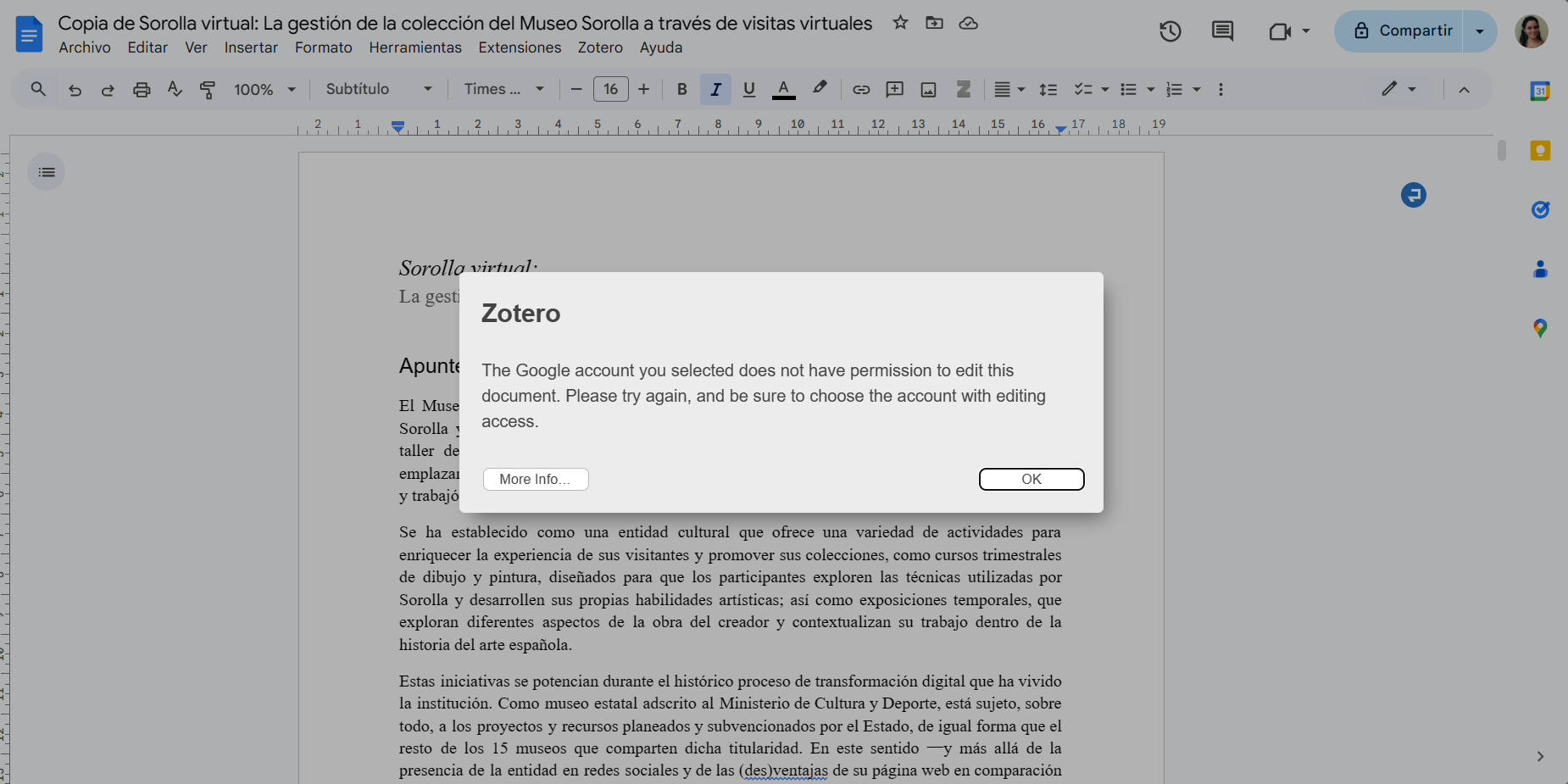Insert a link
Screen dimensions: 1568x784
[x=861, y=89]
